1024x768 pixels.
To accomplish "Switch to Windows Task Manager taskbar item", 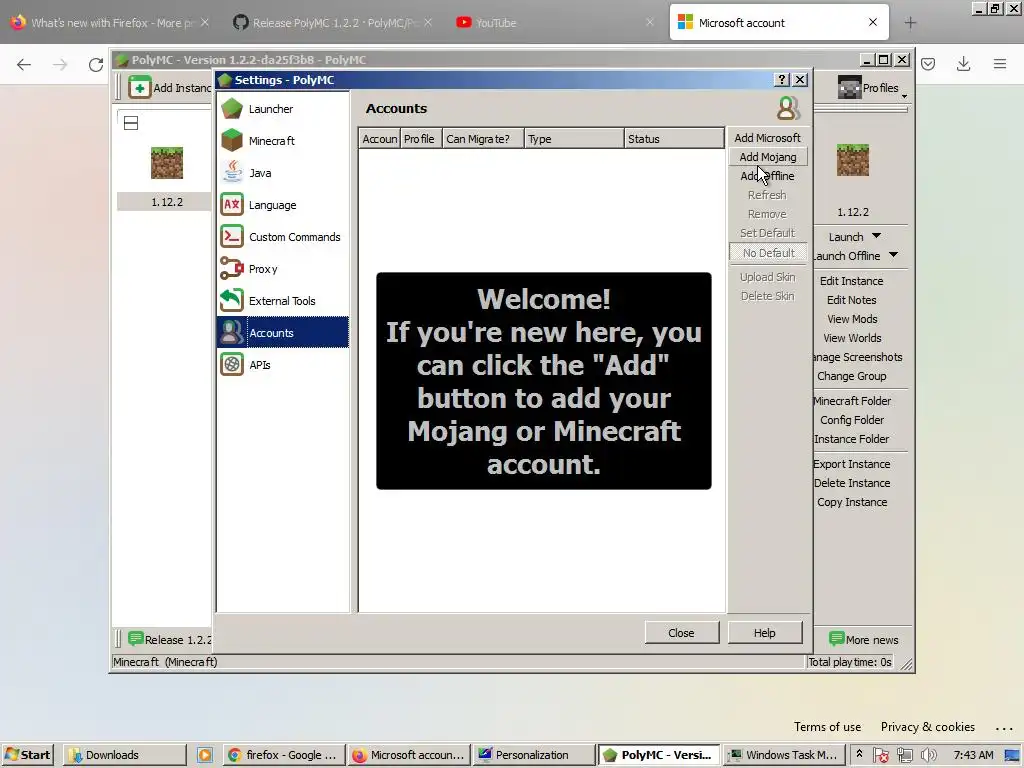I will (782, 754).
